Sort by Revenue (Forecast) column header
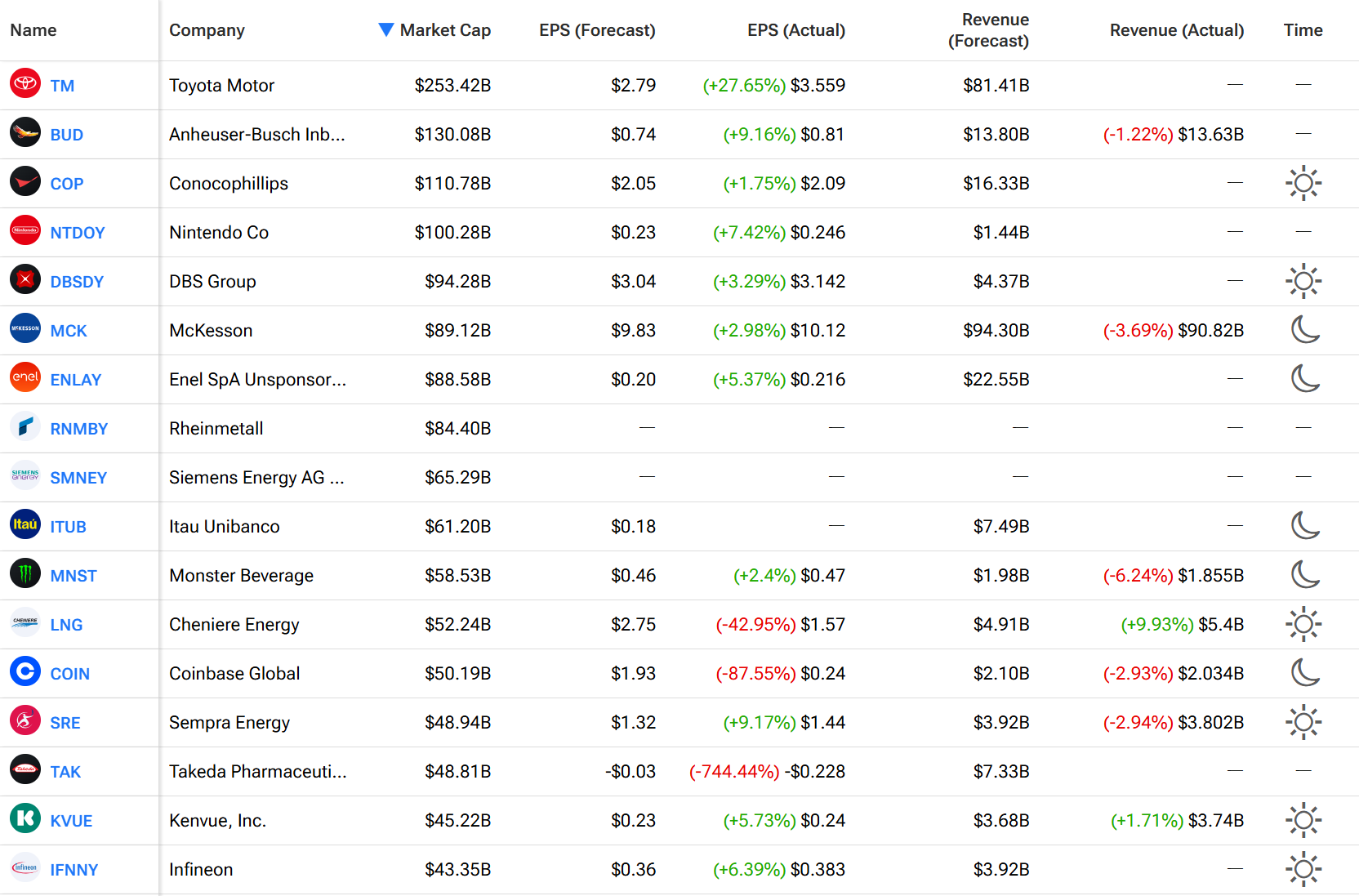Image resolution: width=1359 pixels, height=896 pixels. tap(988, 30)
